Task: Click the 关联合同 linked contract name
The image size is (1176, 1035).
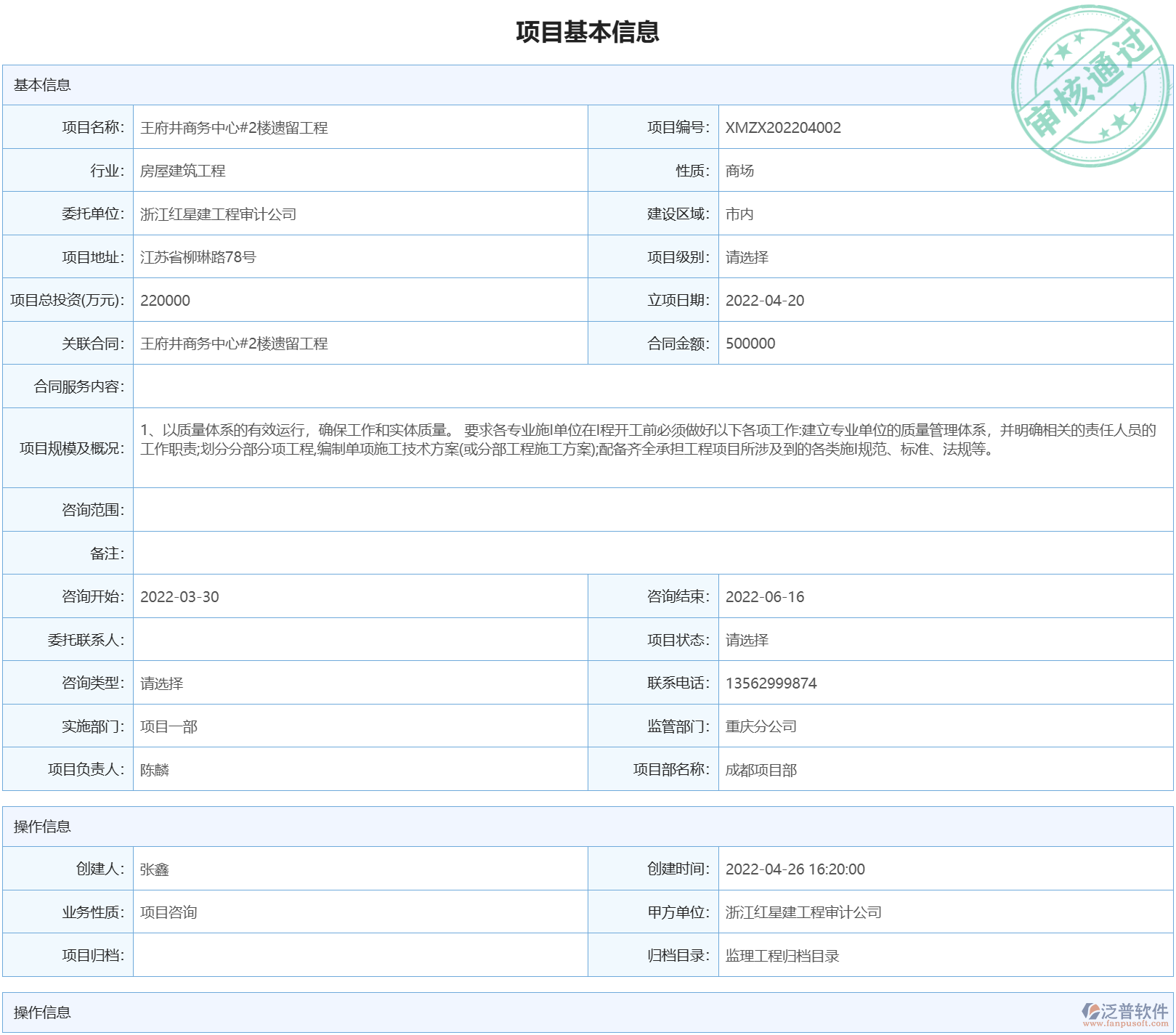Action: [x=234, y=344]
